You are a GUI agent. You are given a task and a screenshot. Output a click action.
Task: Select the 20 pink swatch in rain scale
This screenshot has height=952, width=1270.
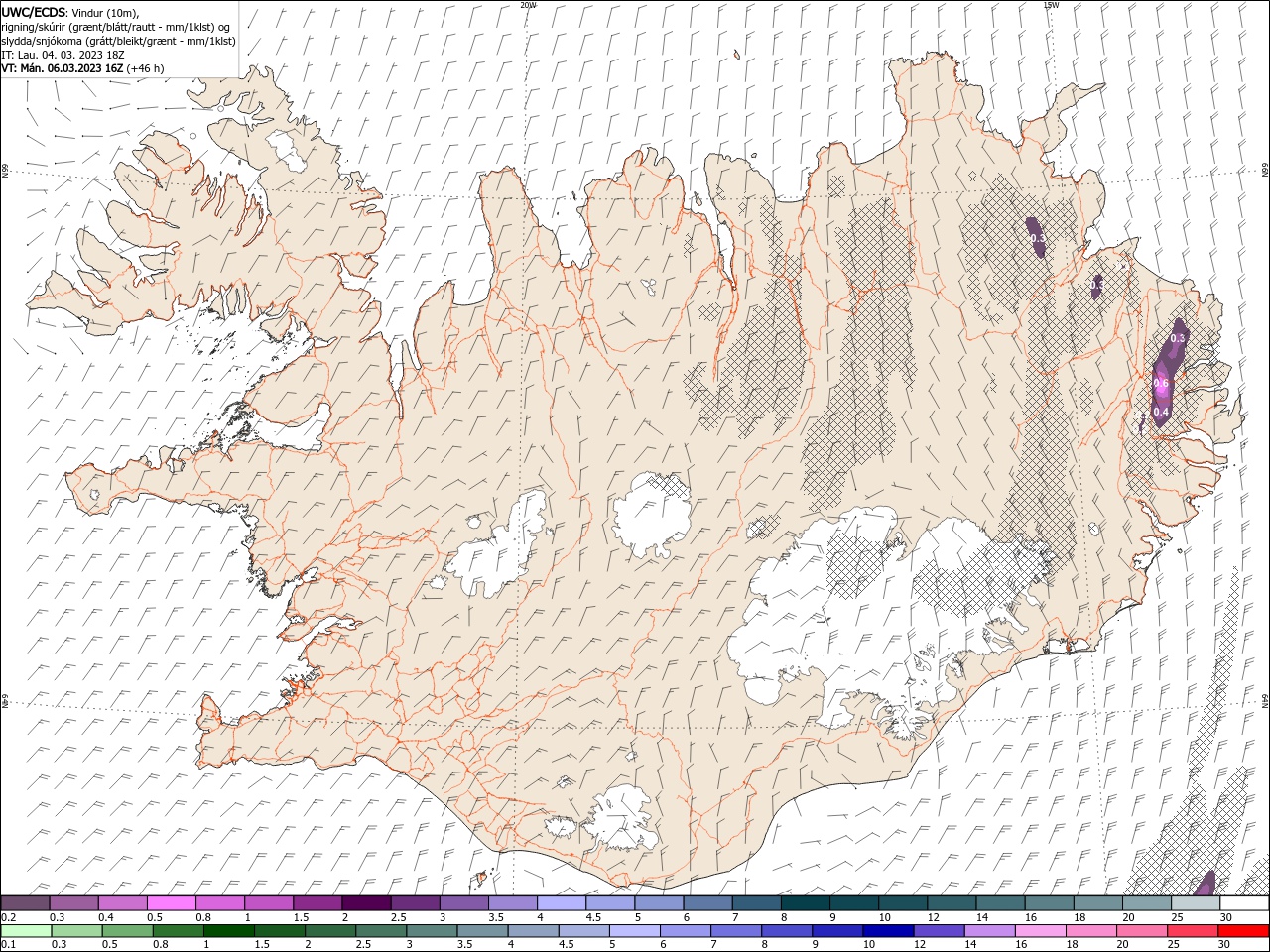1142,931
